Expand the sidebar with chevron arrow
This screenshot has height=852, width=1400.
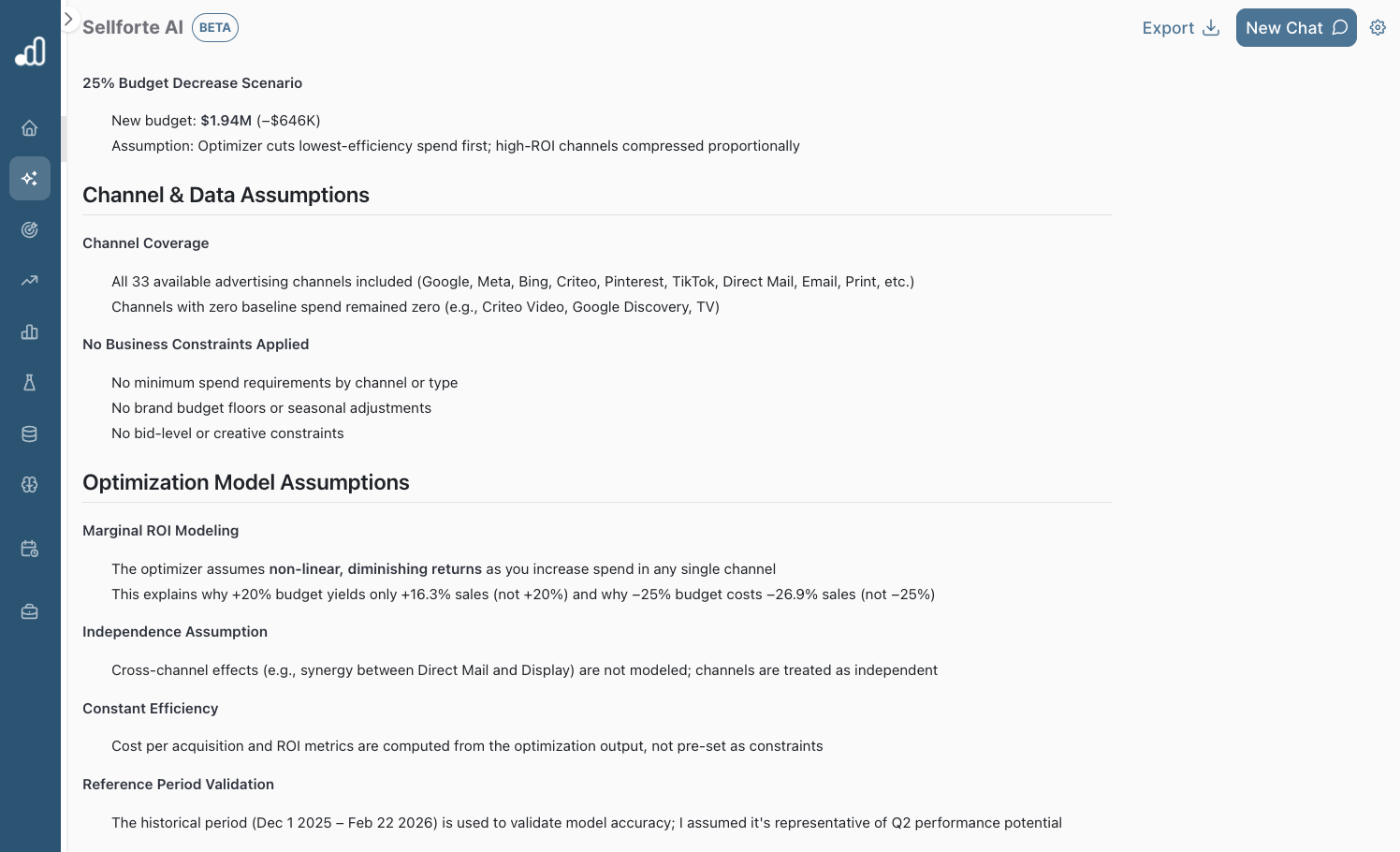[x=68, y=19]
